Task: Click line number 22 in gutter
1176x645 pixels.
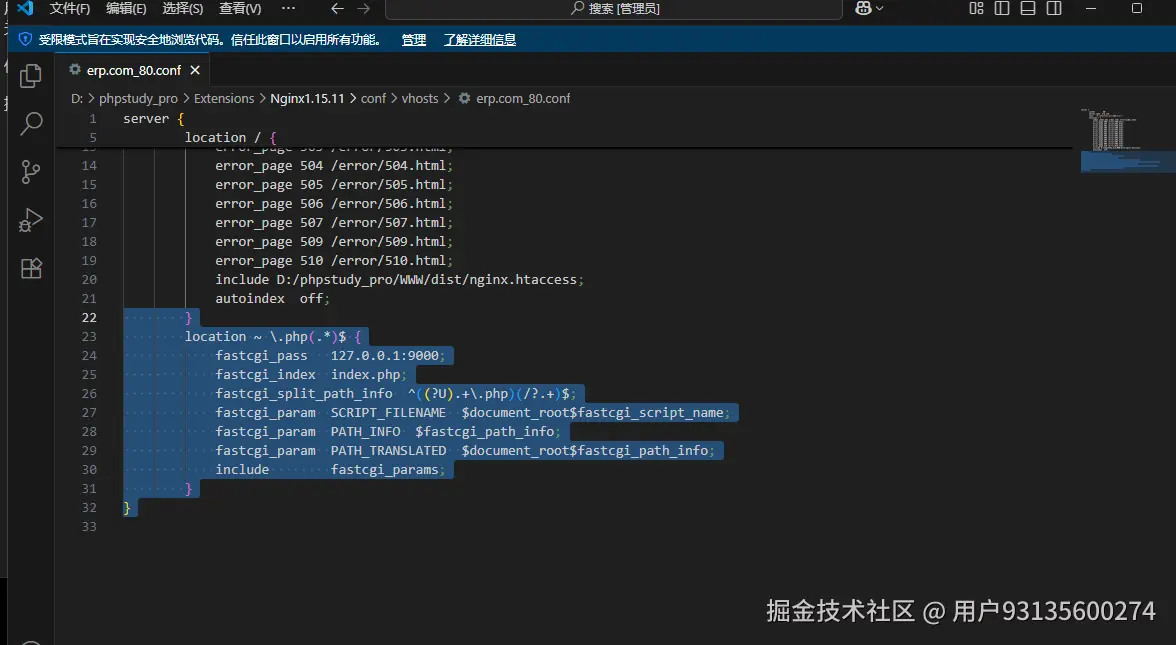Action: pyautogui.click(x=88, y=317)
